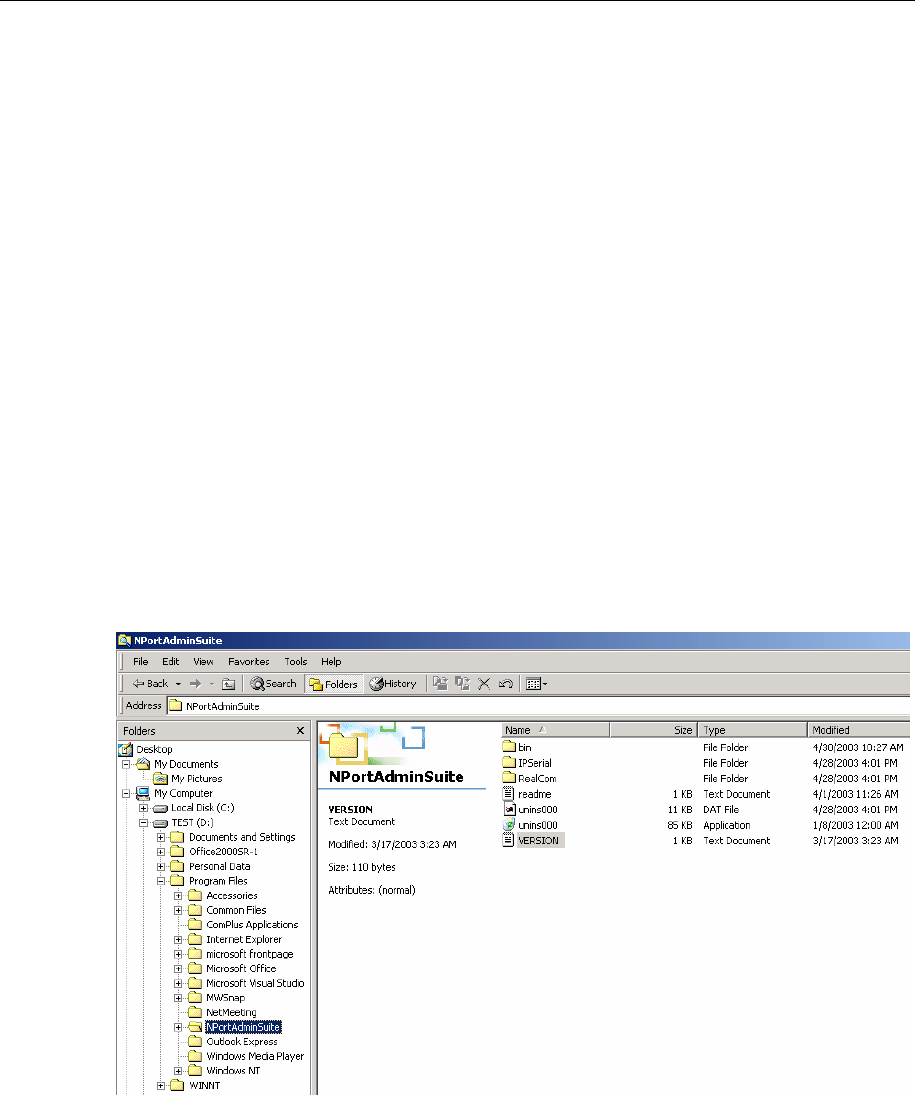Open the Back history dropdown arrow
This screenshot has width=915, height=1095.
(x=178, y=684)
